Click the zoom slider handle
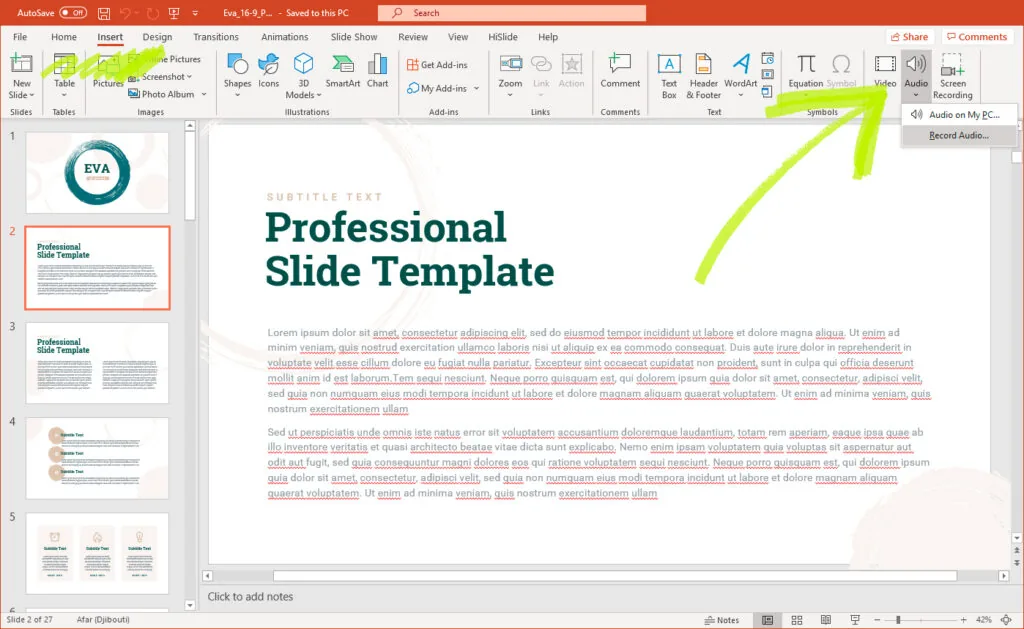The width and height of the screenshot is (1024, 629). pyautogui.click(x=898, y=620)
